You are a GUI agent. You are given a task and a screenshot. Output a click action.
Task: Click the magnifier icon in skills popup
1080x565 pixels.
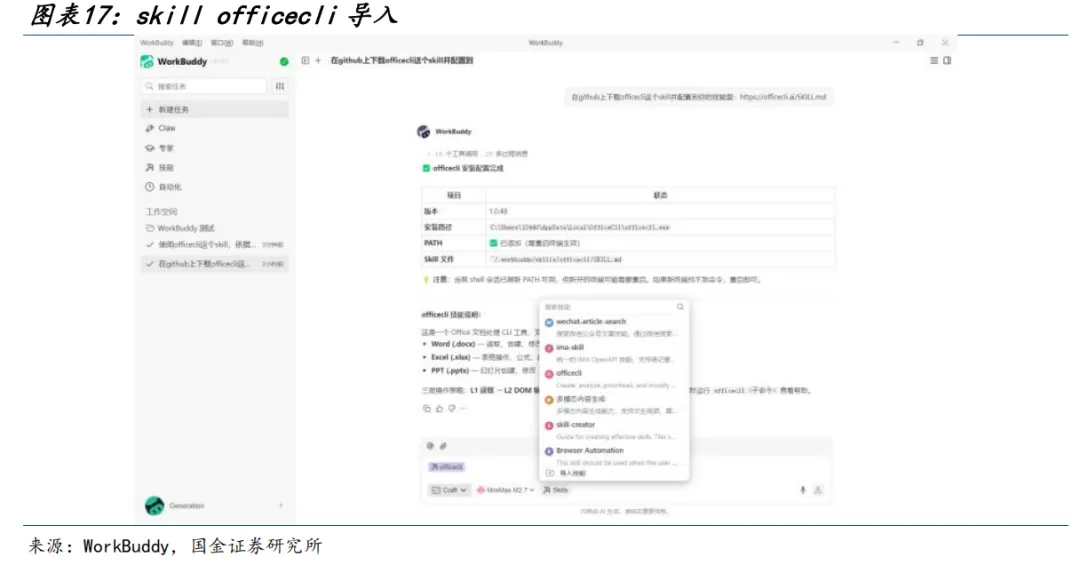click(680, 307)
